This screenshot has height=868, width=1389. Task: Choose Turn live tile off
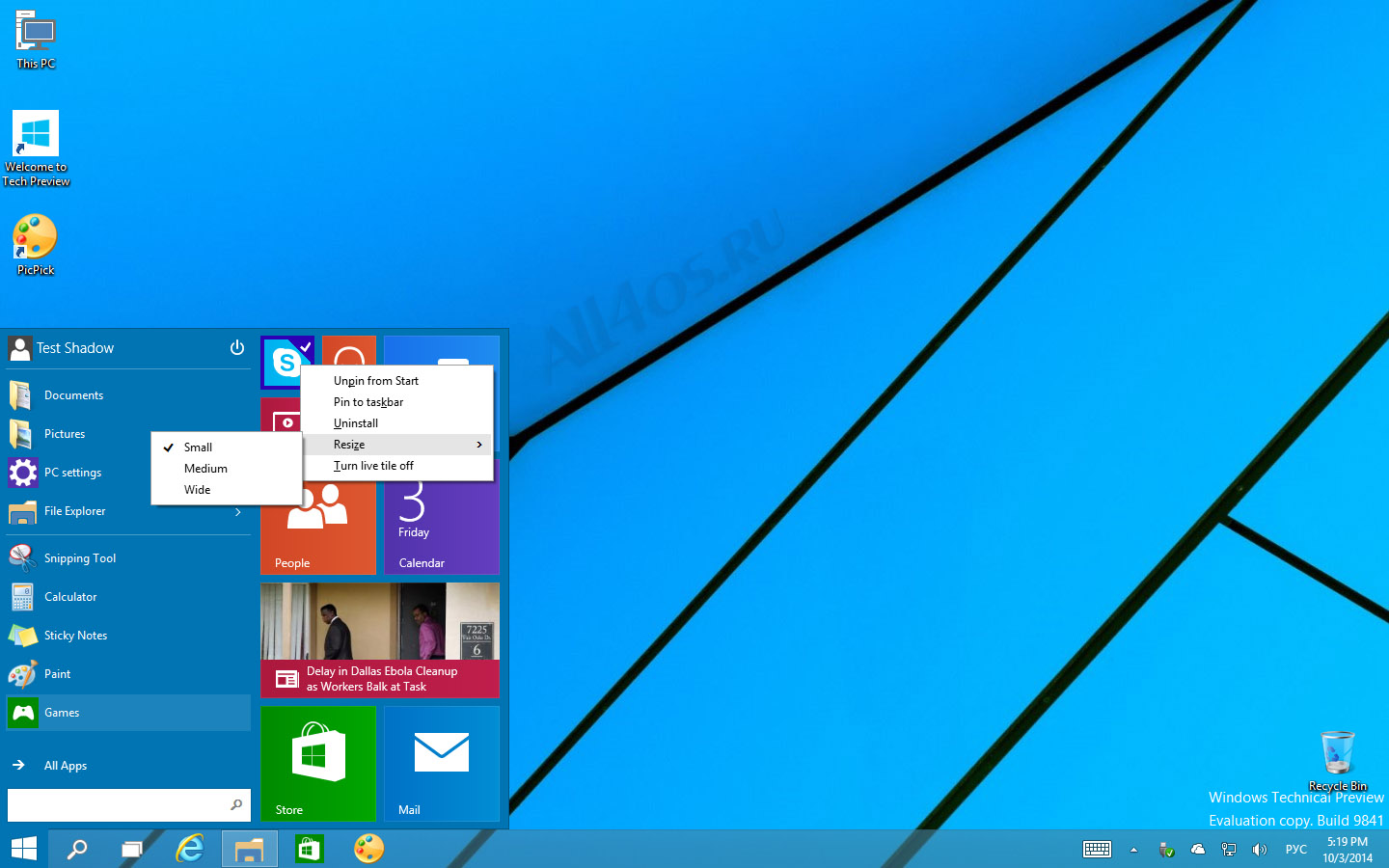tap(396, 466)
